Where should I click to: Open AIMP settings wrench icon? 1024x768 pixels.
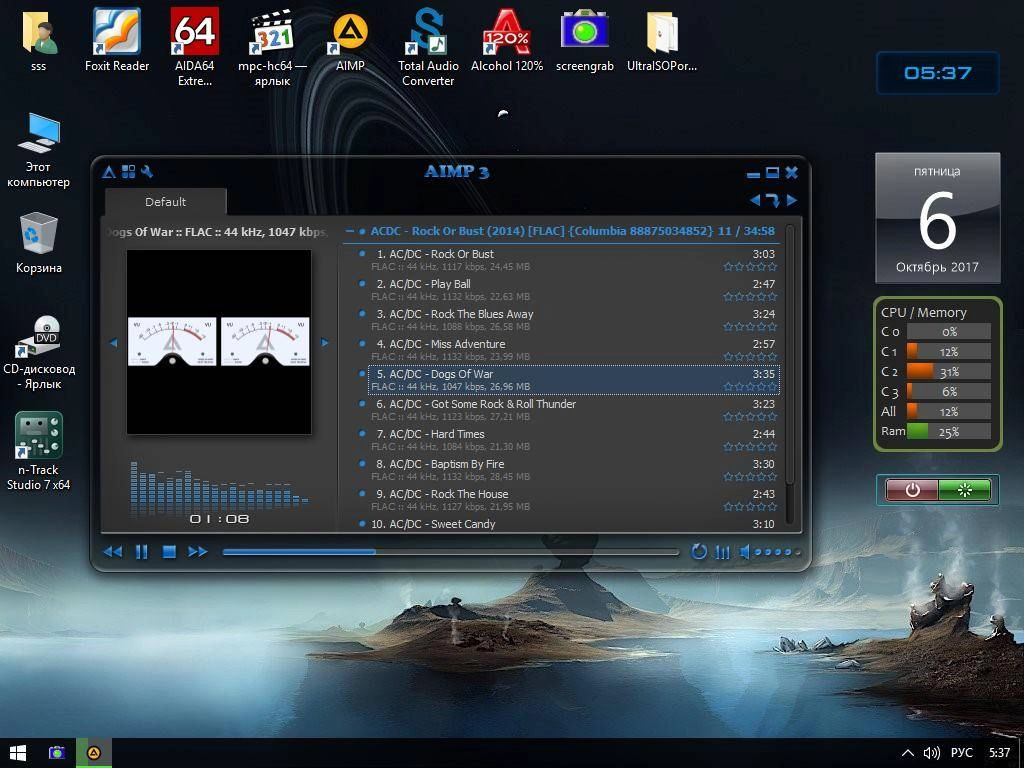(x=146, y=172)
